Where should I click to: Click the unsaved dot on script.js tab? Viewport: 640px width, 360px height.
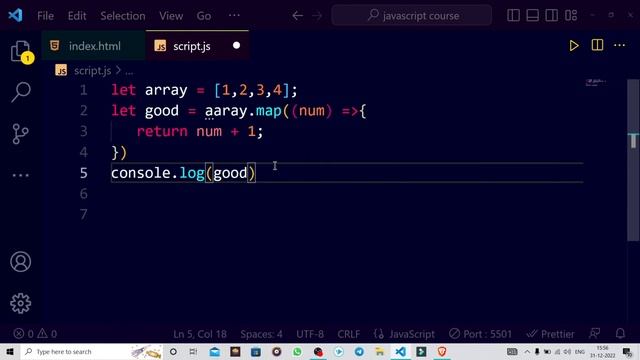pyautogui.click(x=236, y=45)
